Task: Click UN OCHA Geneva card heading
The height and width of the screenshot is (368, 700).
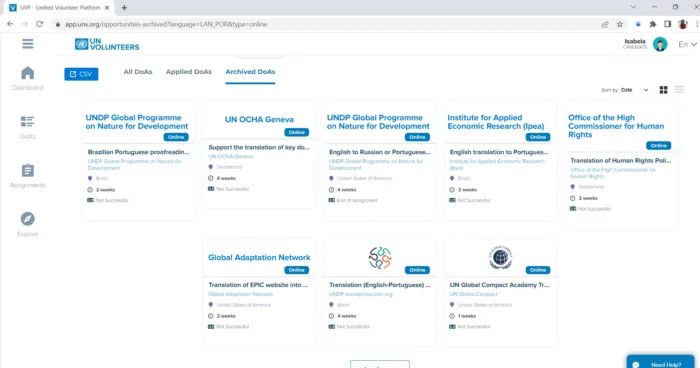Action: click(259, 119)
